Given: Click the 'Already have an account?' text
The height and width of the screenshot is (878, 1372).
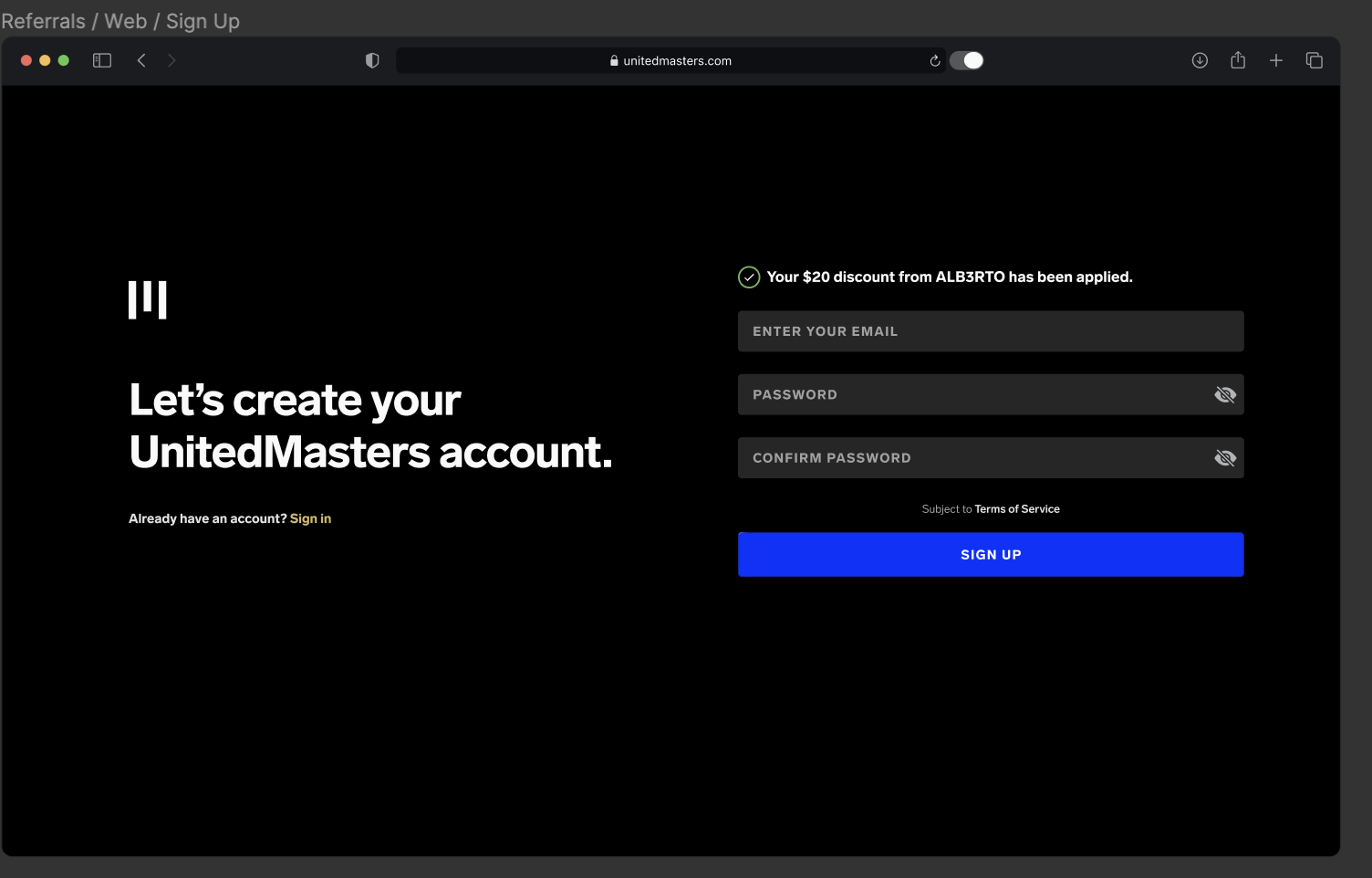Looking at the screenshot, I should tap(208, 518).
